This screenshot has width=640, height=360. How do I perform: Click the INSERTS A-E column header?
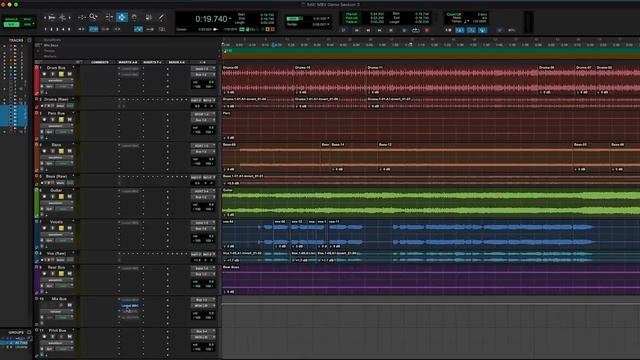(128, 62)
